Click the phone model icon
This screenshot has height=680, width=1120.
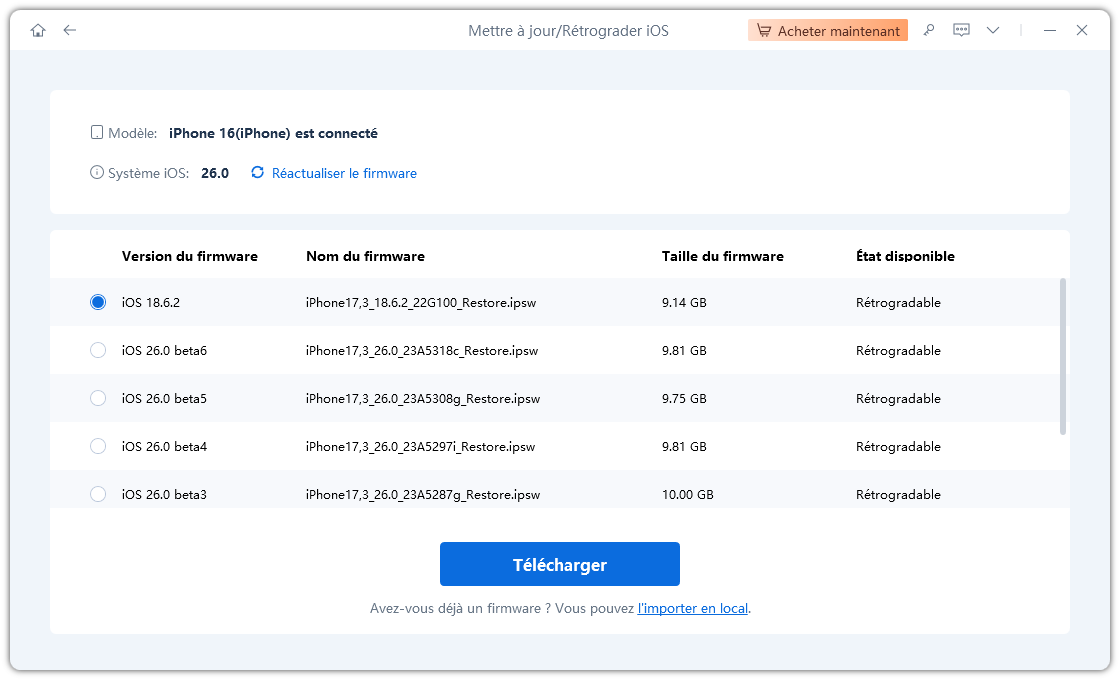(x=97, y=133)
